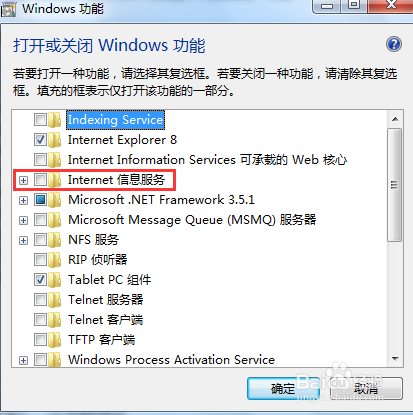413x415 pixels.
Task: Uncheck the Internet Explorer 8 checkbox
Action: click(x=40, y=140)
